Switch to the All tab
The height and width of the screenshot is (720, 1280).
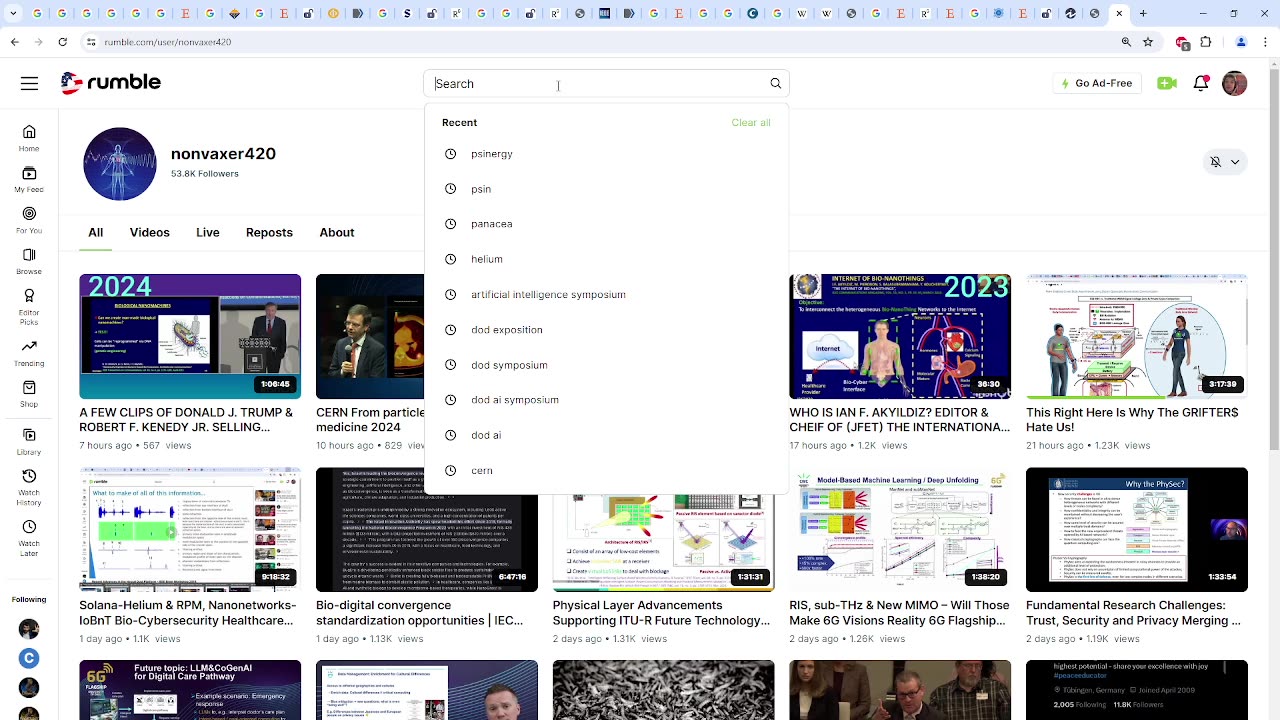[x=95, y=232]
